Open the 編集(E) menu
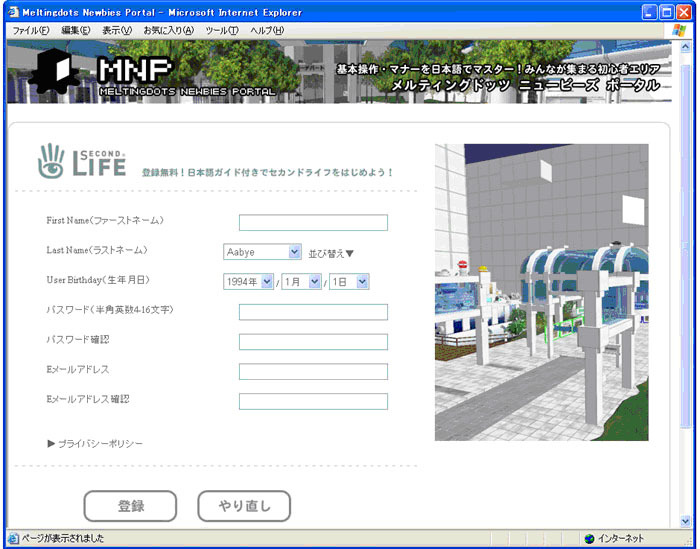The image size is (700, 549). tap(76, 30)
